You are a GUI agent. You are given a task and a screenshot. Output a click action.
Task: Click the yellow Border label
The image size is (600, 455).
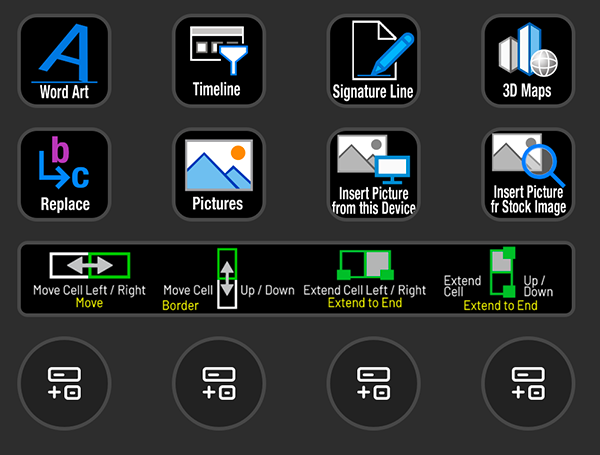pos(180,305)
